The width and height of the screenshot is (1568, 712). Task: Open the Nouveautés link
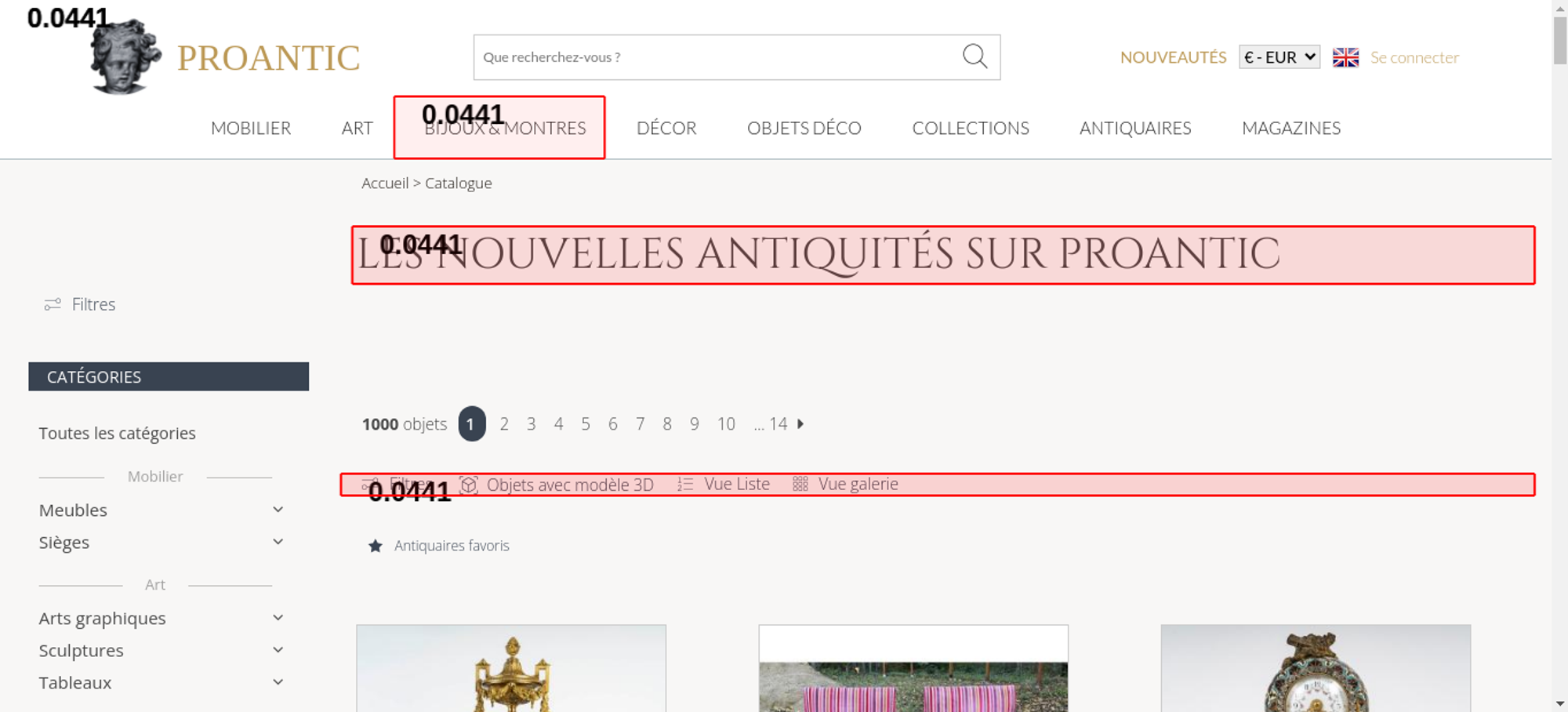1172,57
